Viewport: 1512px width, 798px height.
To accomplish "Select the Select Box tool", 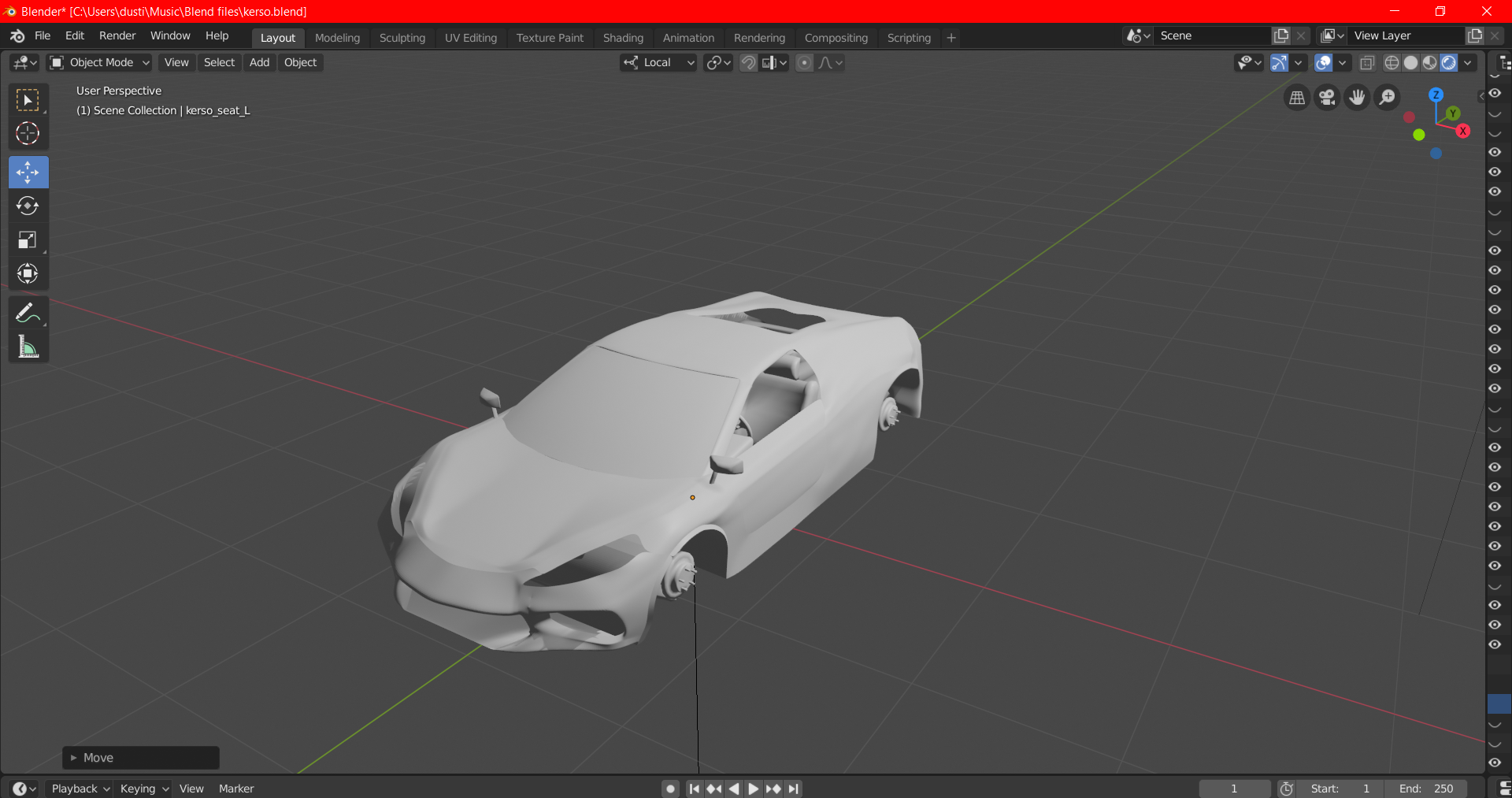I will pos(28,100).
